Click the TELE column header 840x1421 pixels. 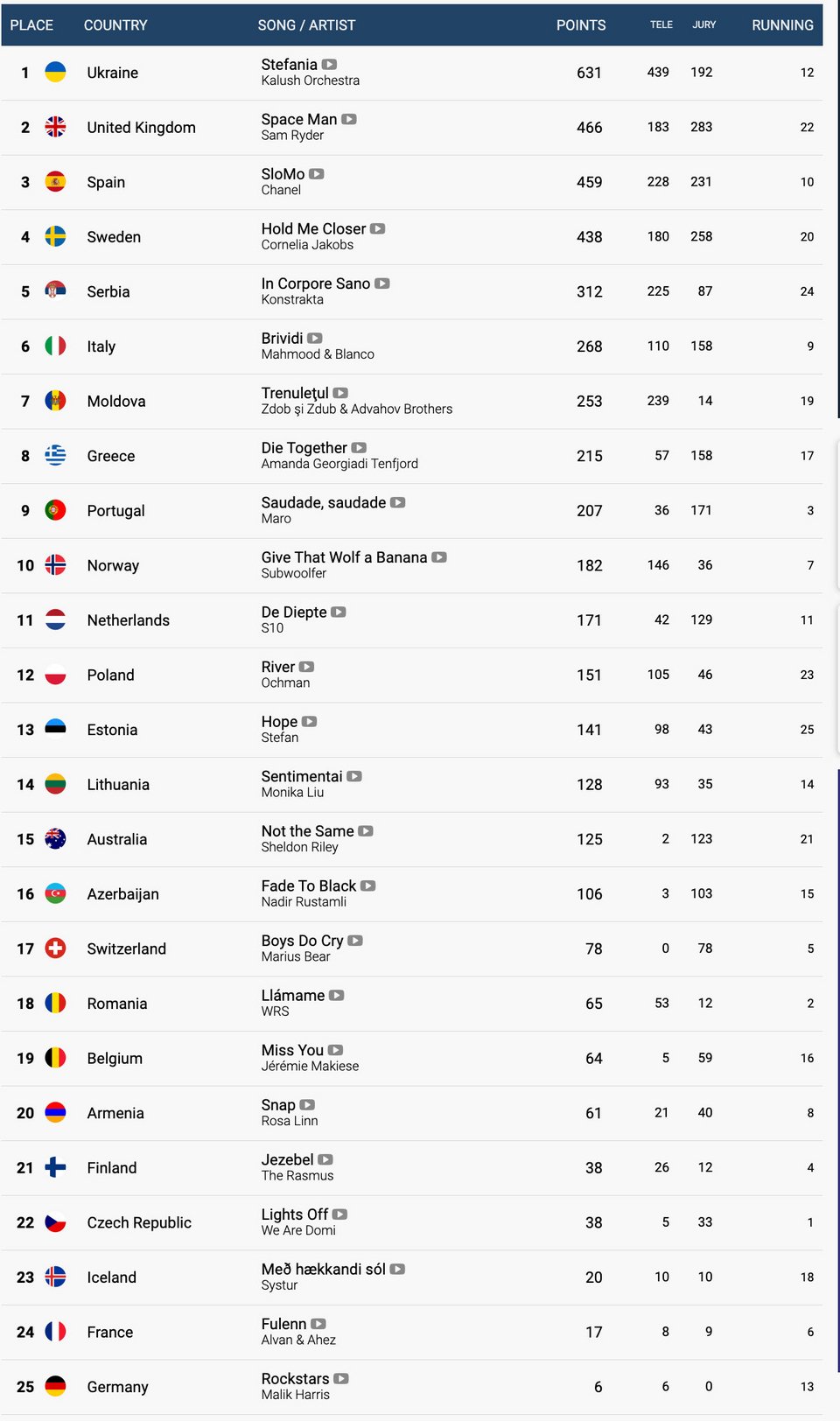(x=661, y=24)
